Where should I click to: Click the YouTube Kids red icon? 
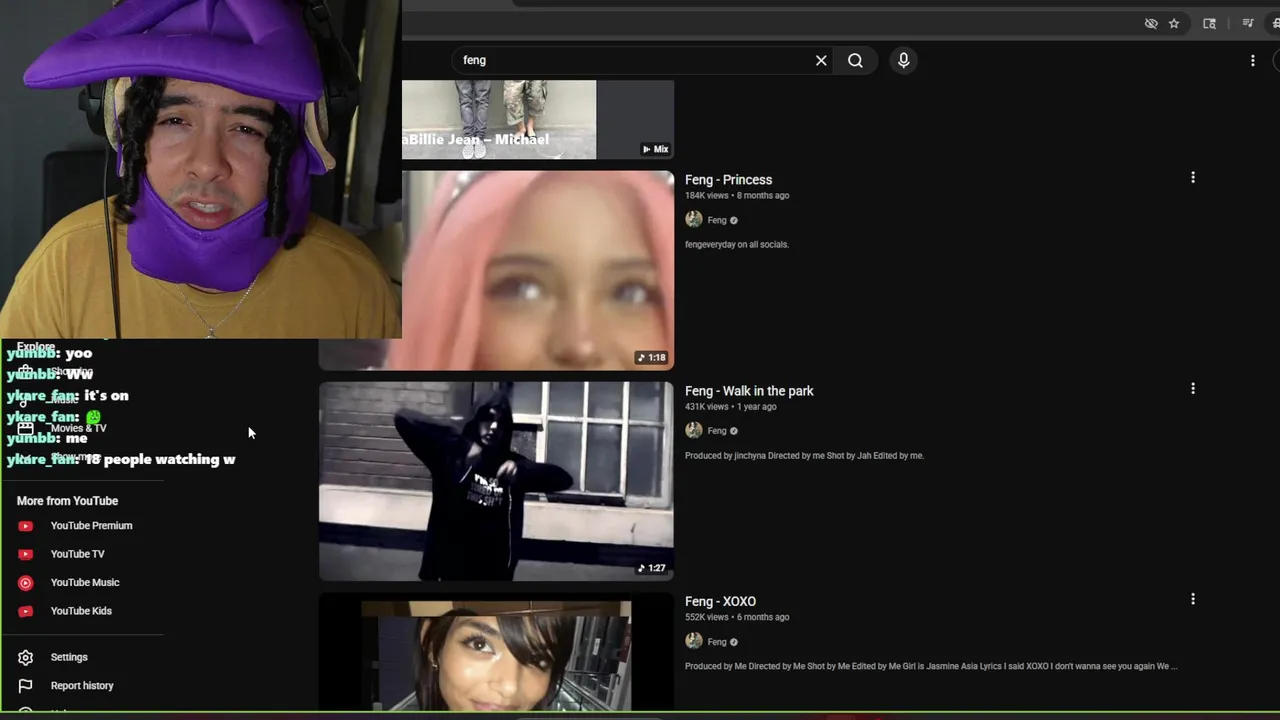click(26, 611)
